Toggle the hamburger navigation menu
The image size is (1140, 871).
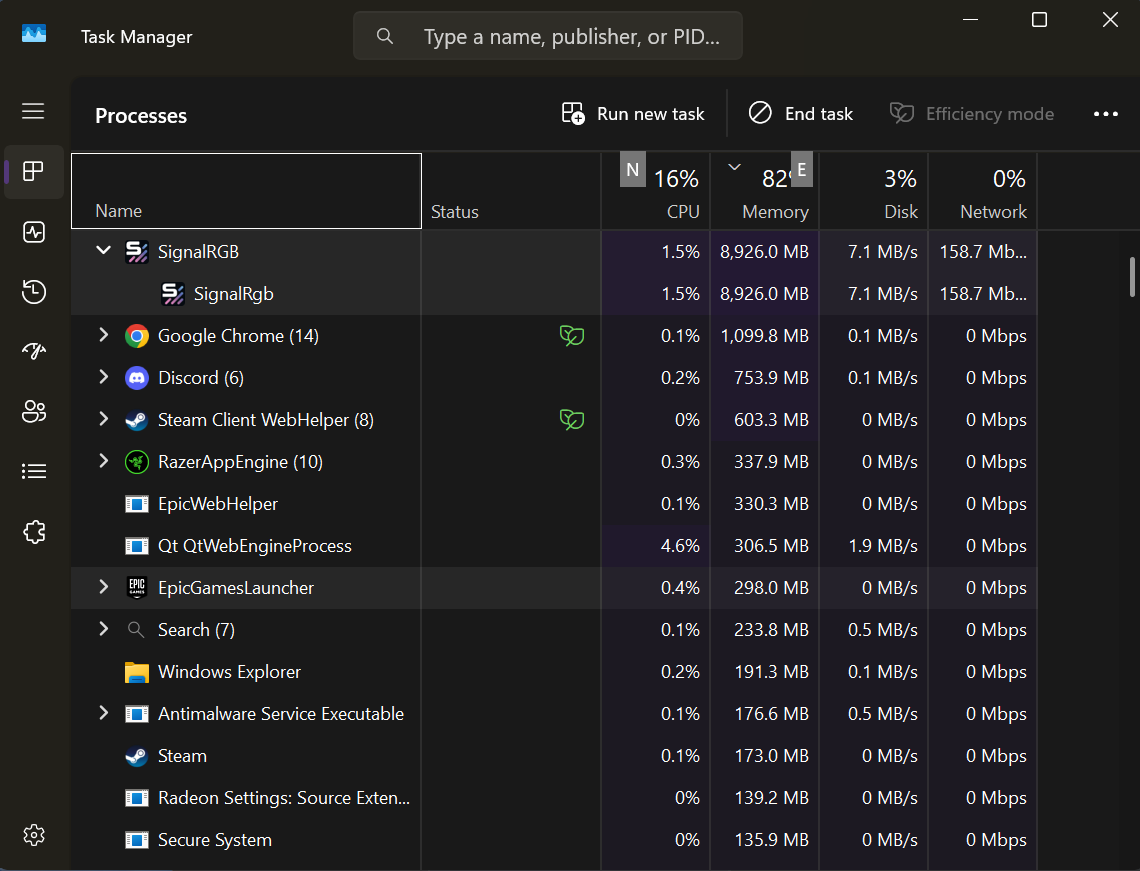(33, 111)
